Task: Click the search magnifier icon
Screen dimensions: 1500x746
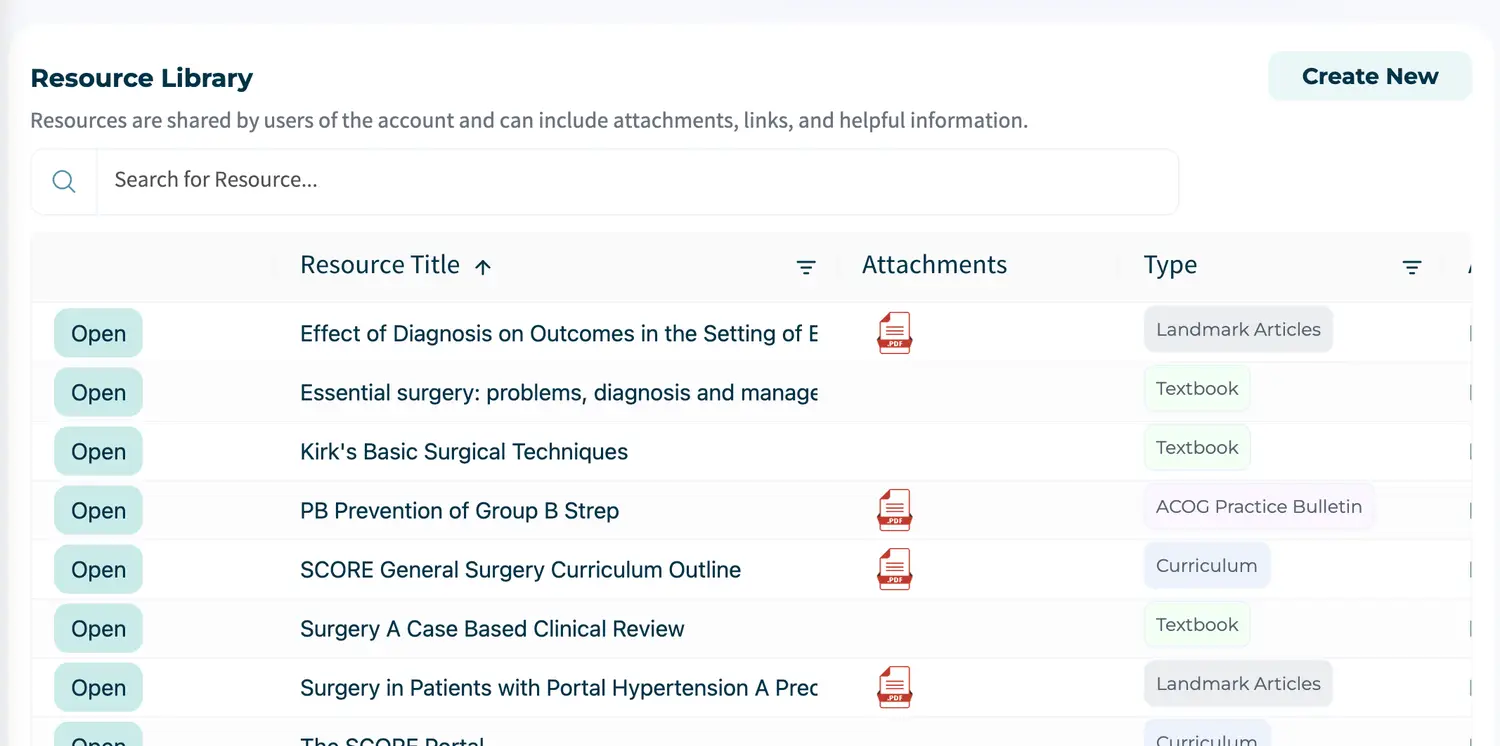Action: [64, 182]
